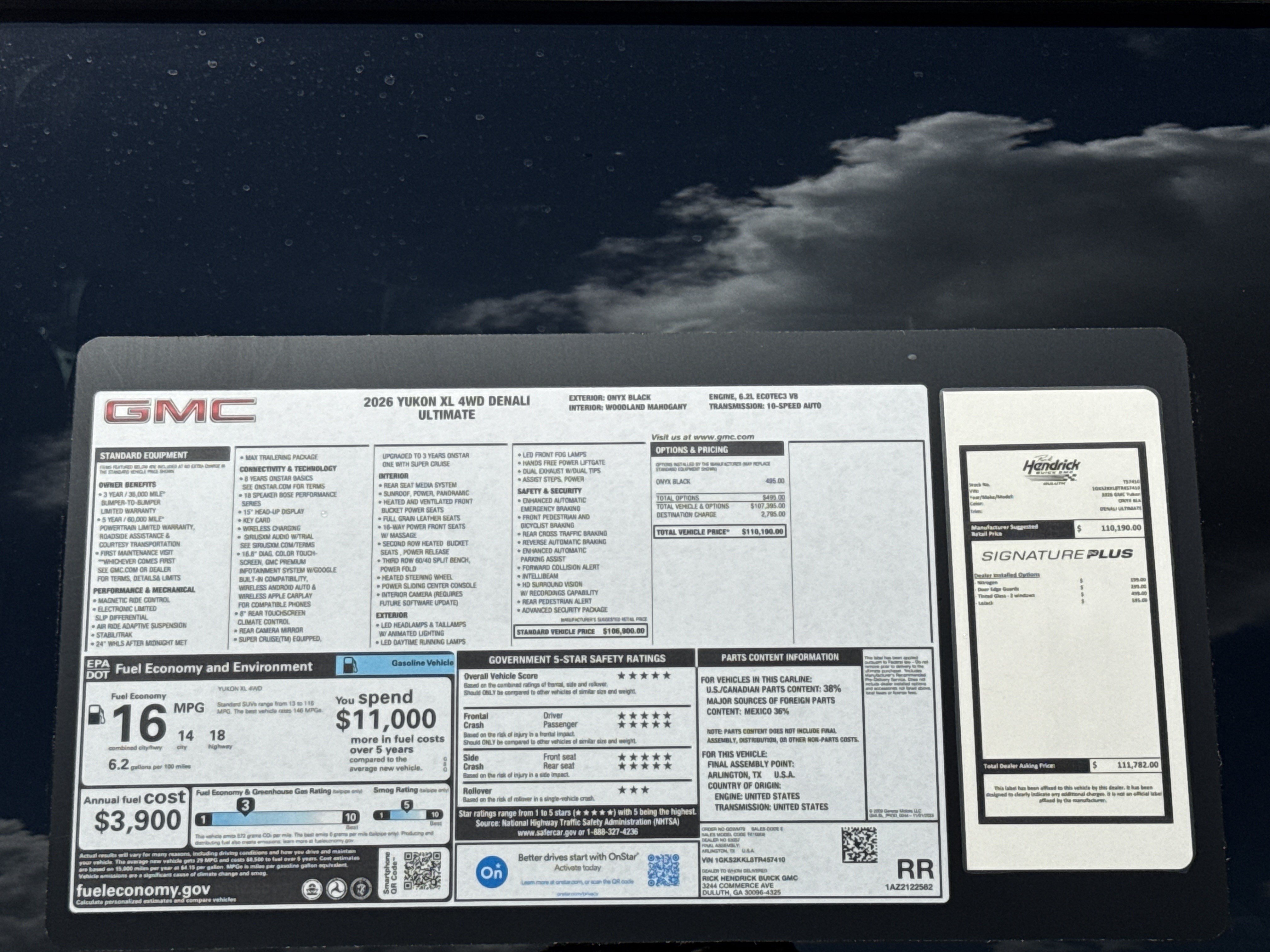The image size is (1270, 952).
Task: Click the '2026 Yukon XL 4WD Denali Ultimate' title
Action: coord(447,407)
